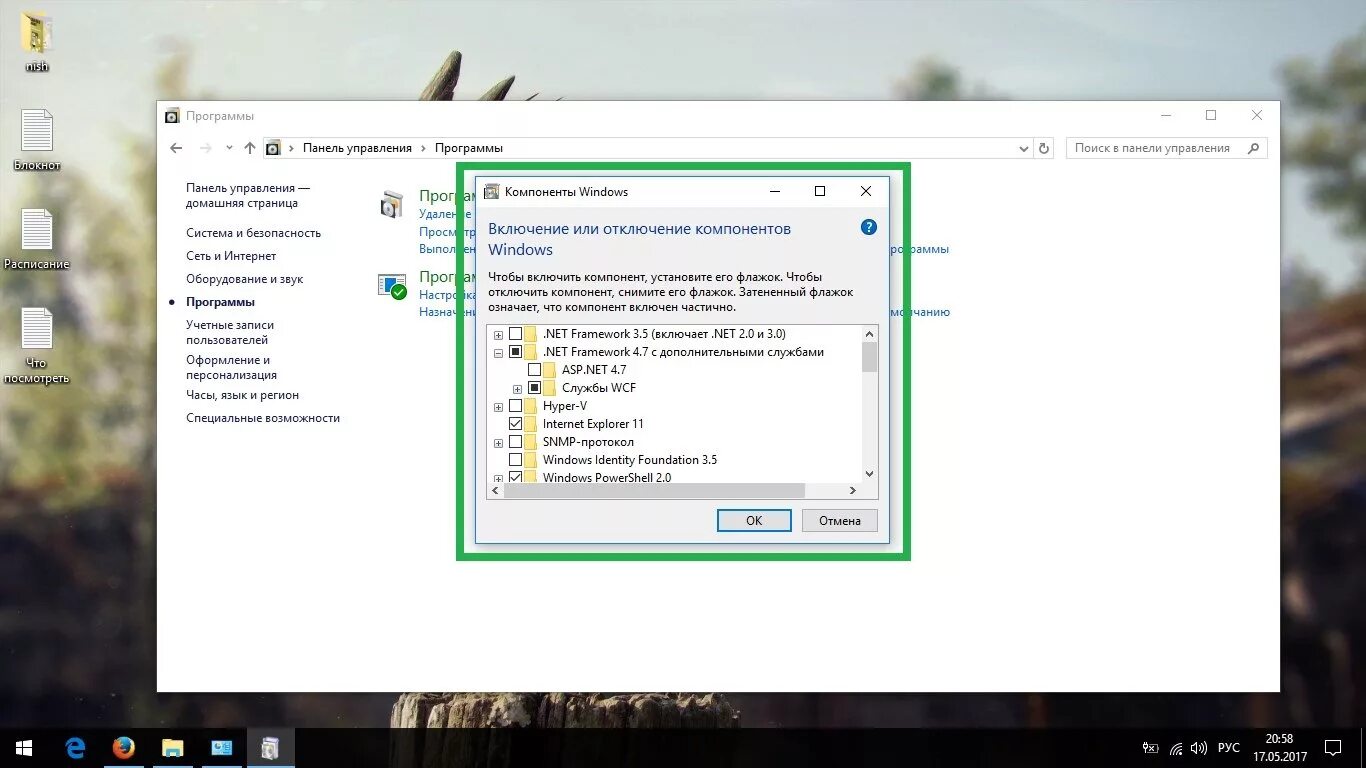Click the Компоненты Windows title bar icon

(491, 191)
